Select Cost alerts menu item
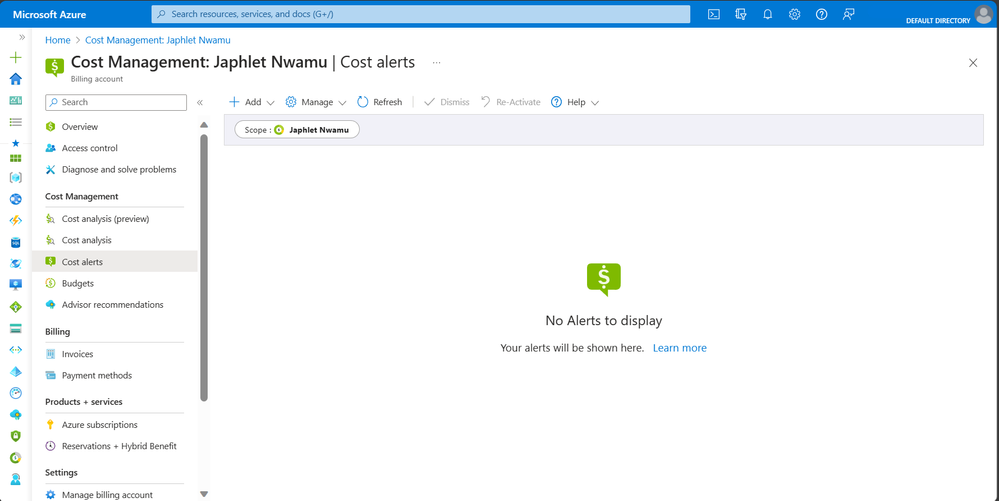 tap(115, 262)
